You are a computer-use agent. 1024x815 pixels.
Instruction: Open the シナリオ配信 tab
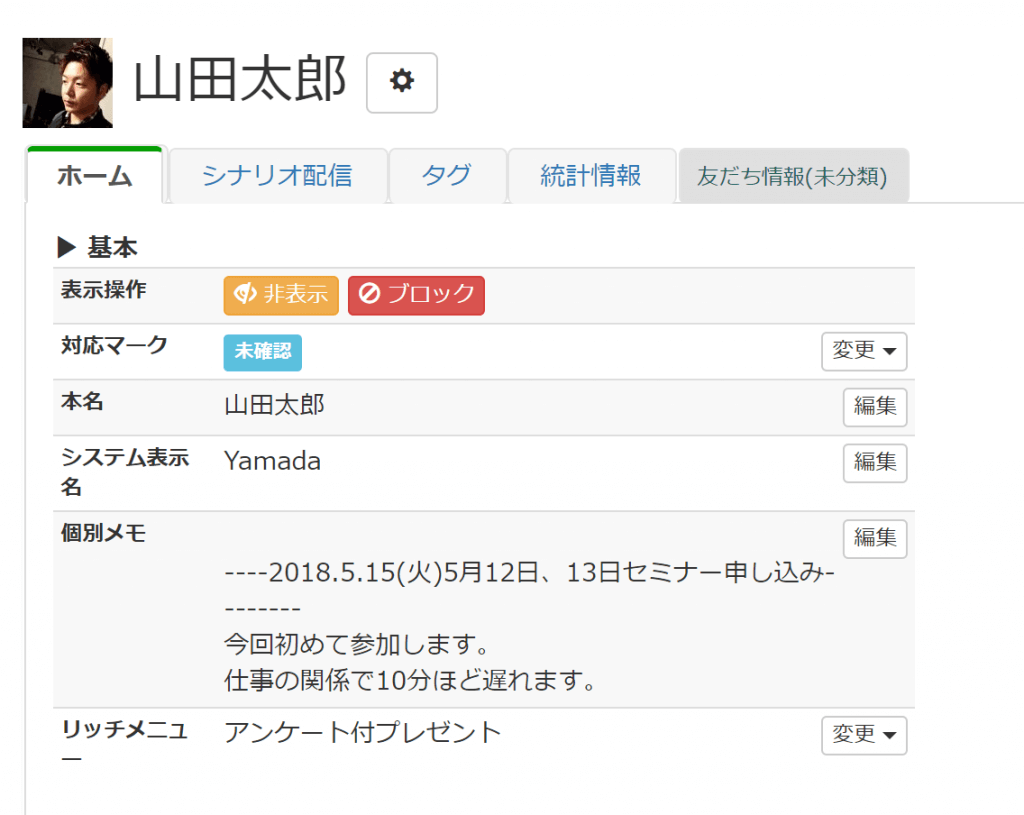click(x=277, y=177)
